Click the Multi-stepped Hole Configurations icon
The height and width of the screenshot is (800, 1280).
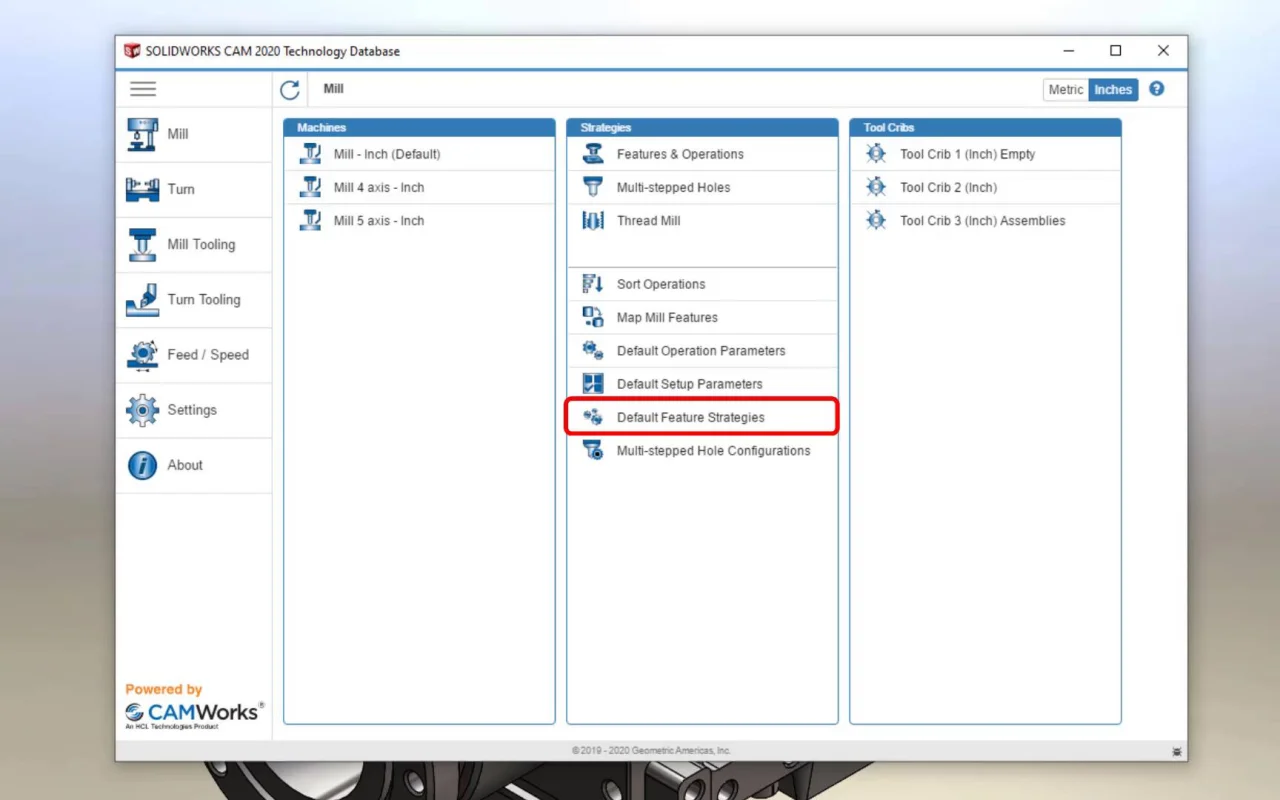[593, 451]
